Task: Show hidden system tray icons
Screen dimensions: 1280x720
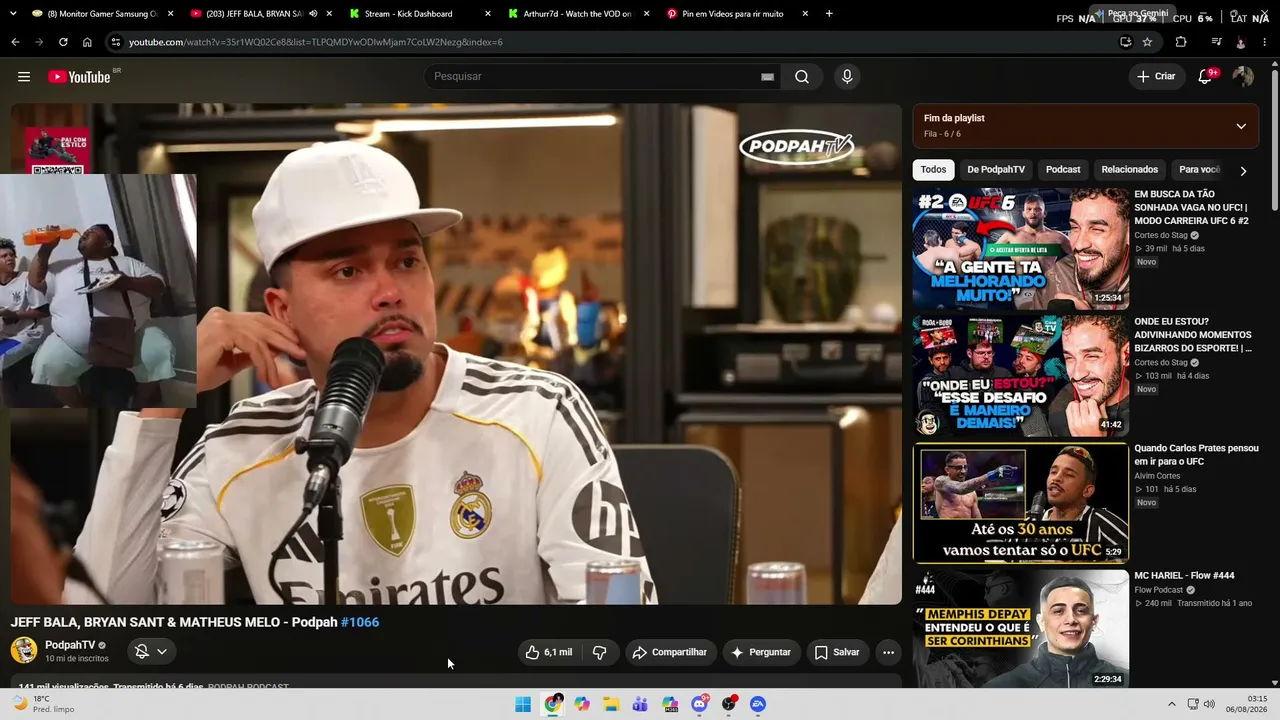Action: click(1171, 703)
